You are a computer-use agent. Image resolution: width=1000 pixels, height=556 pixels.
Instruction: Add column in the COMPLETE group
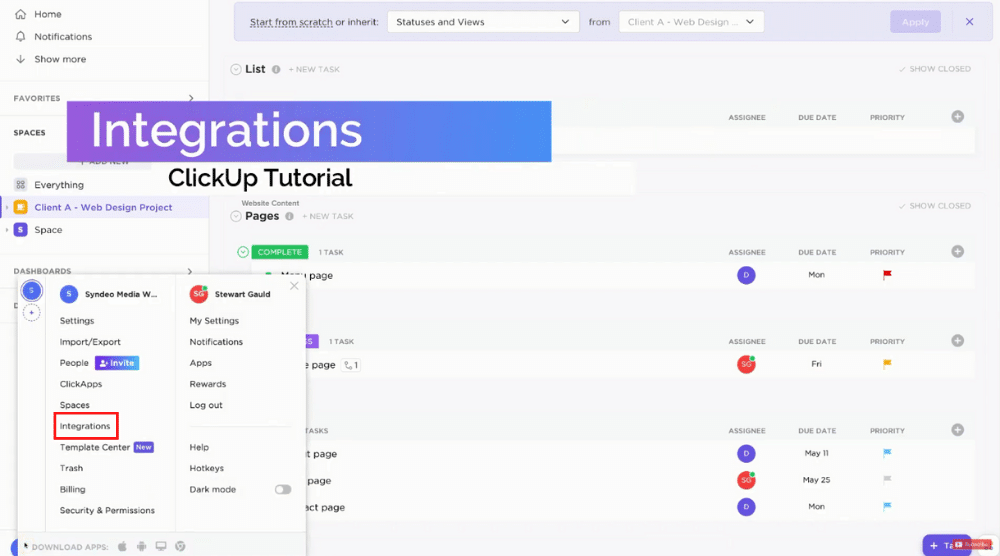coord(957,251)
